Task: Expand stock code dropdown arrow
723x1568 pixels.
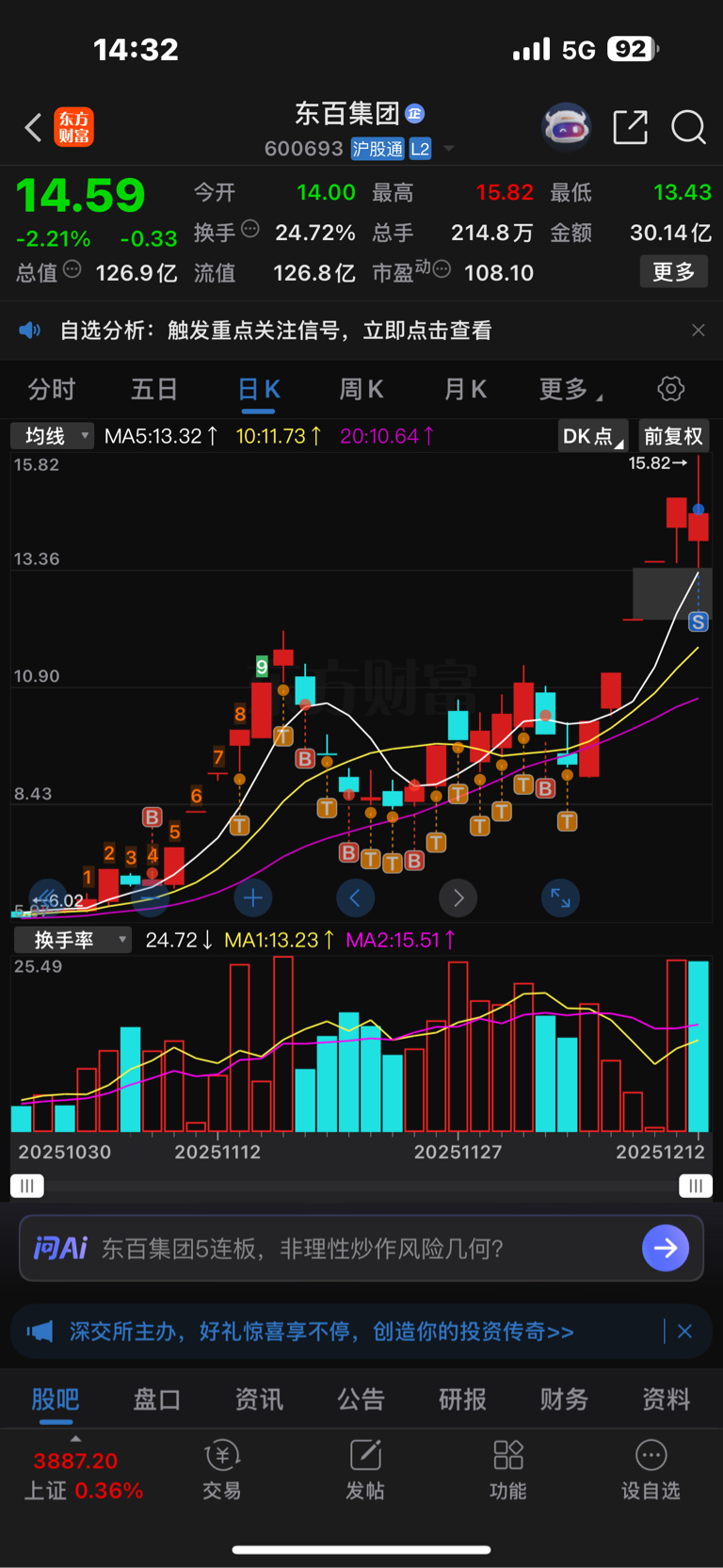Action: [x=449, y=149]
